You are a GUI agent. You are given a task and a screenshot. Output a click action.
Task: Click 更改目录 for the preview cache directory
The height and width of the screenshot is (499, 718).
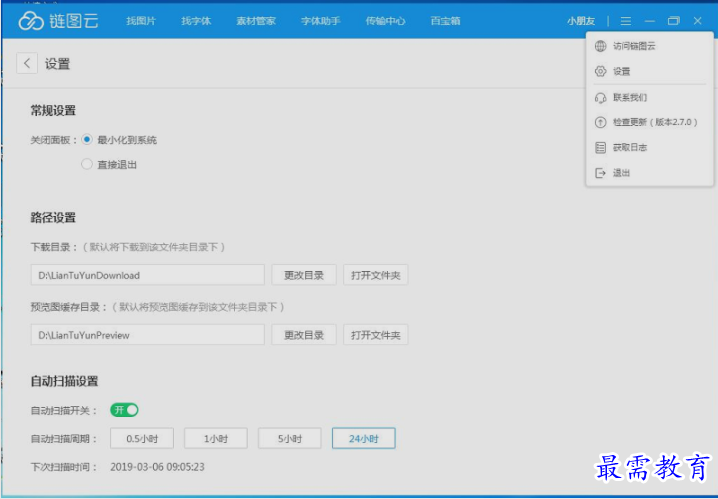pos(304,335)
